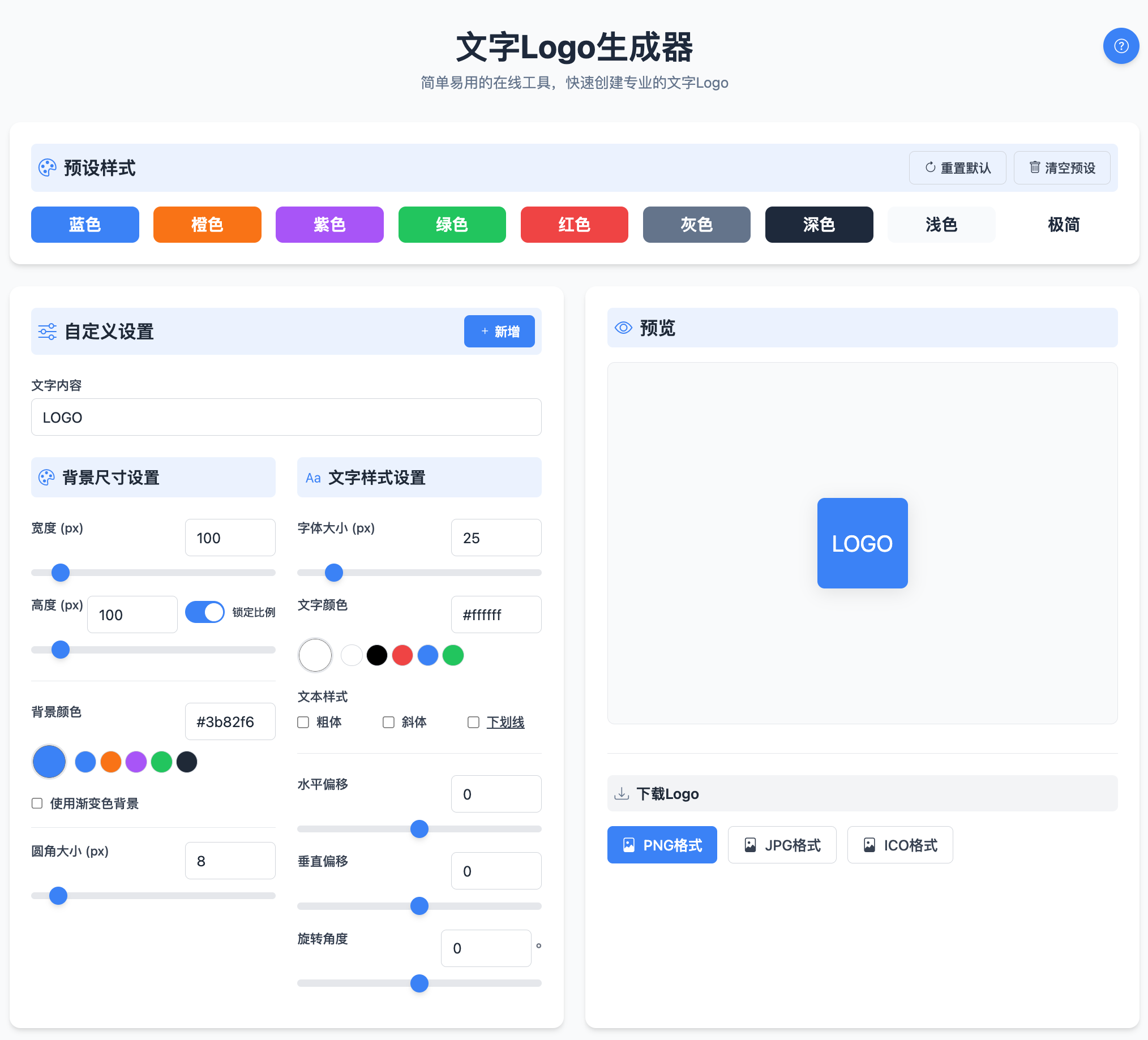Click the palette icon beside 背景尺寸设置

pyautogui.click(x=46, y=477)
